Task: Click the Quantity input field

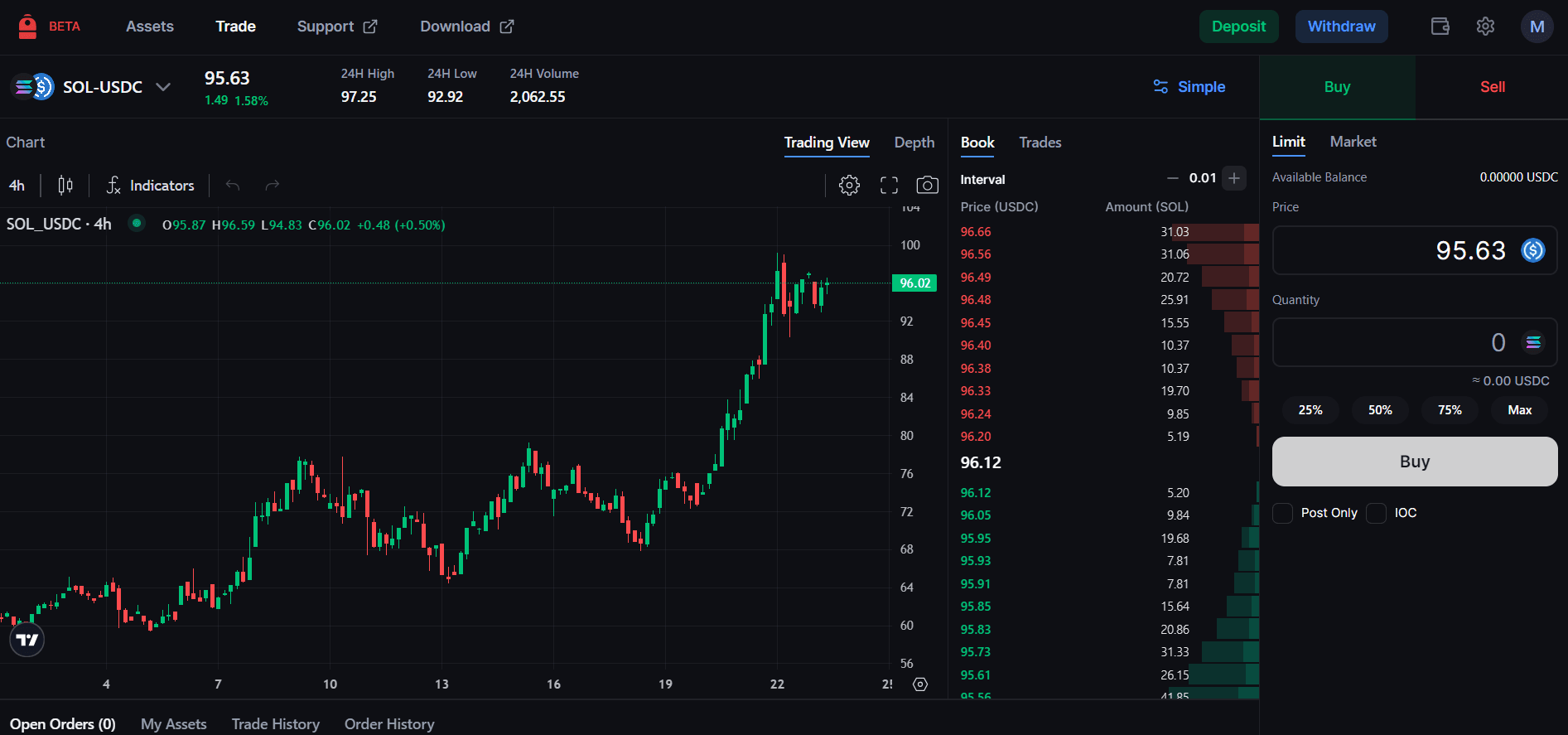Action: pyautogui.click(x=1415, y=342)
